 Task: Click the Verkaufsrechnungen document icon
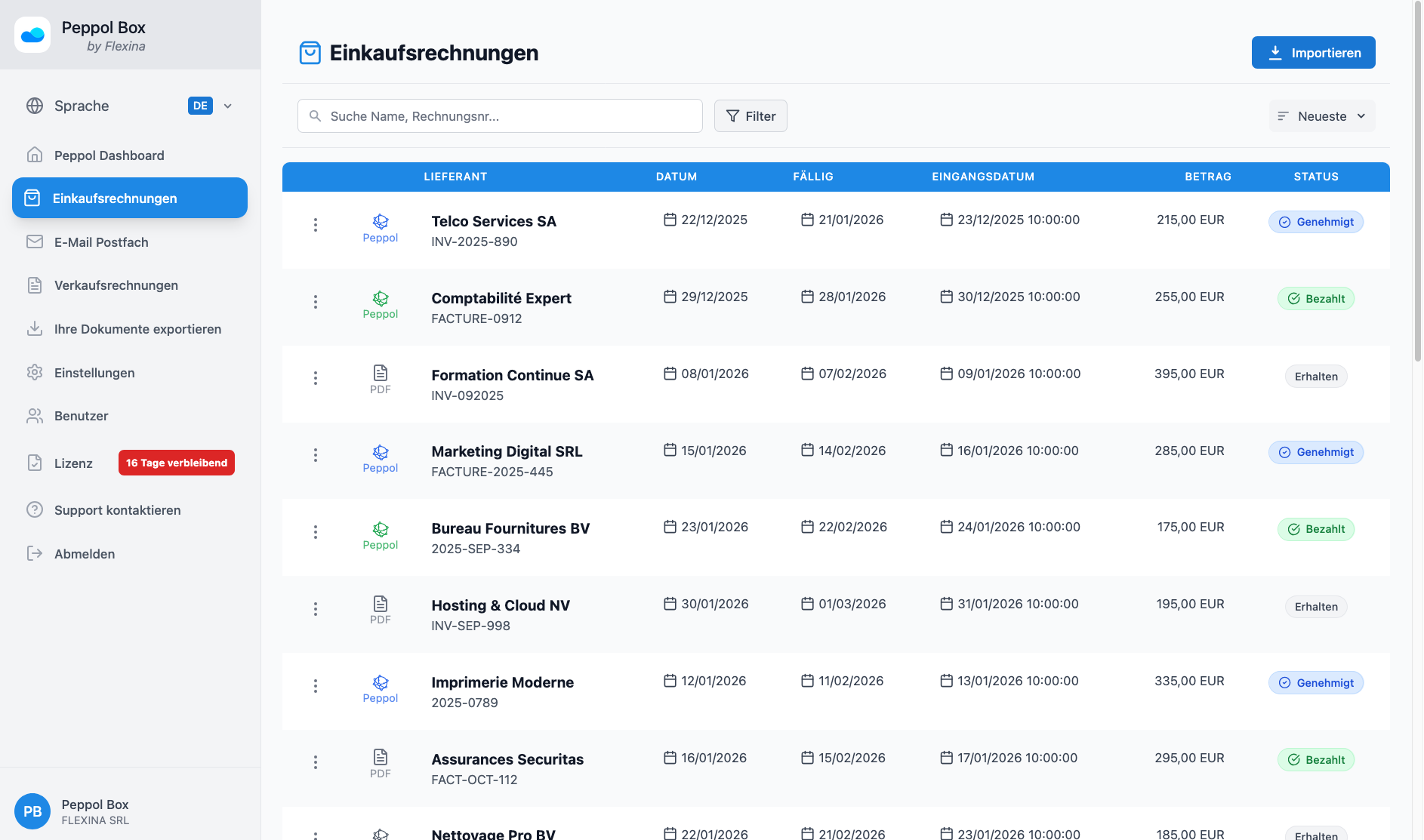[x=35, y=285]
